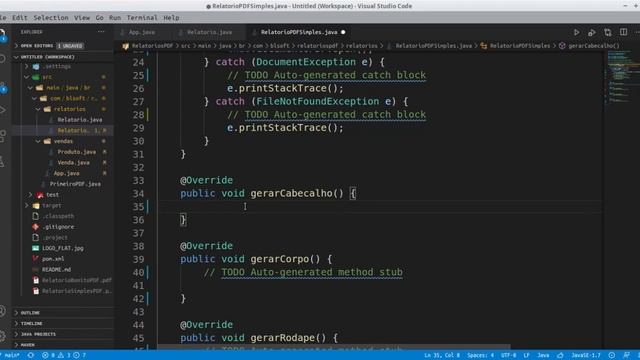Open the LOGO_FLAT.jpg image file

62,248
